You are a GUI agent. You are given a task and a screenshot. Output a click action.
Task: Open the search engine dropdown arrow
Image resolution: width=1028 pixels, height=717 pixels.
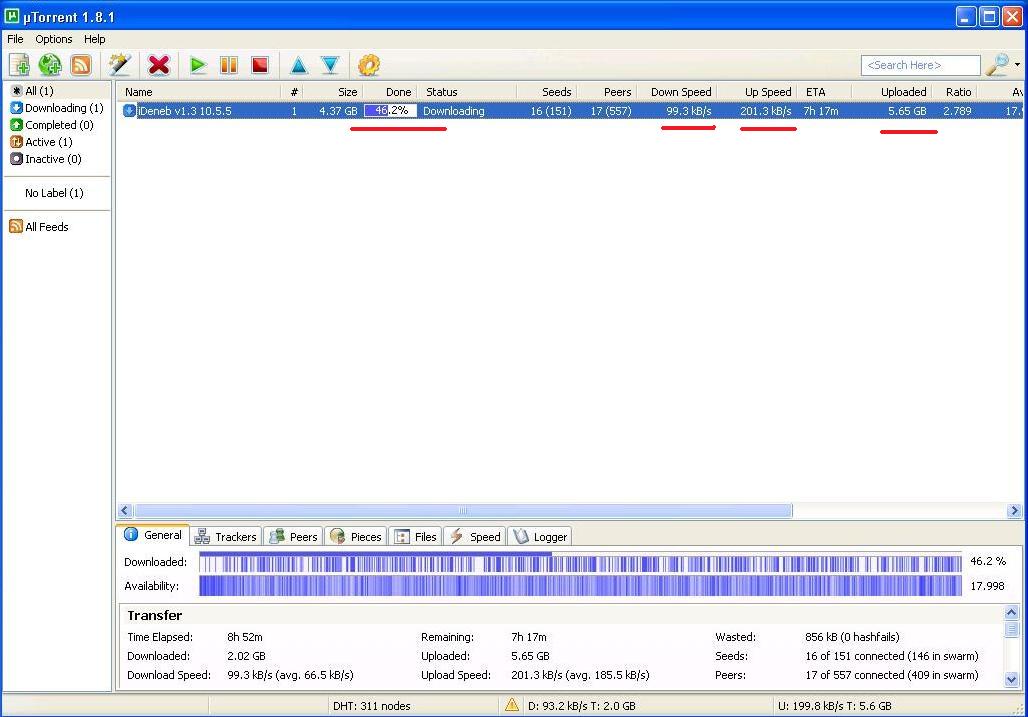click(x=1018, y=64)
